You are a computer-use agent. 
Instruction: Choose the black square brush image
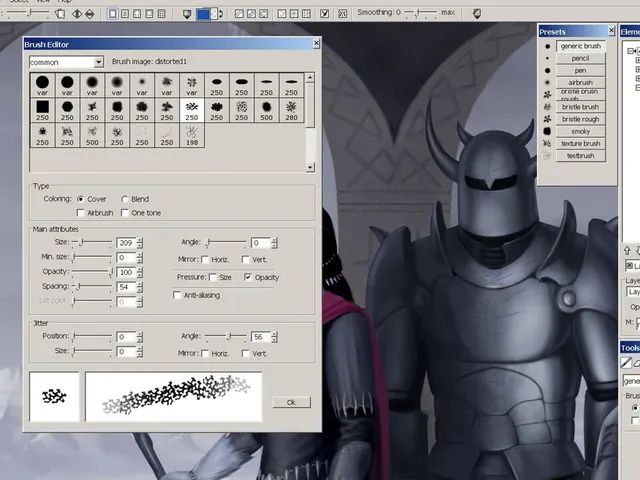(x=42, y=110)
